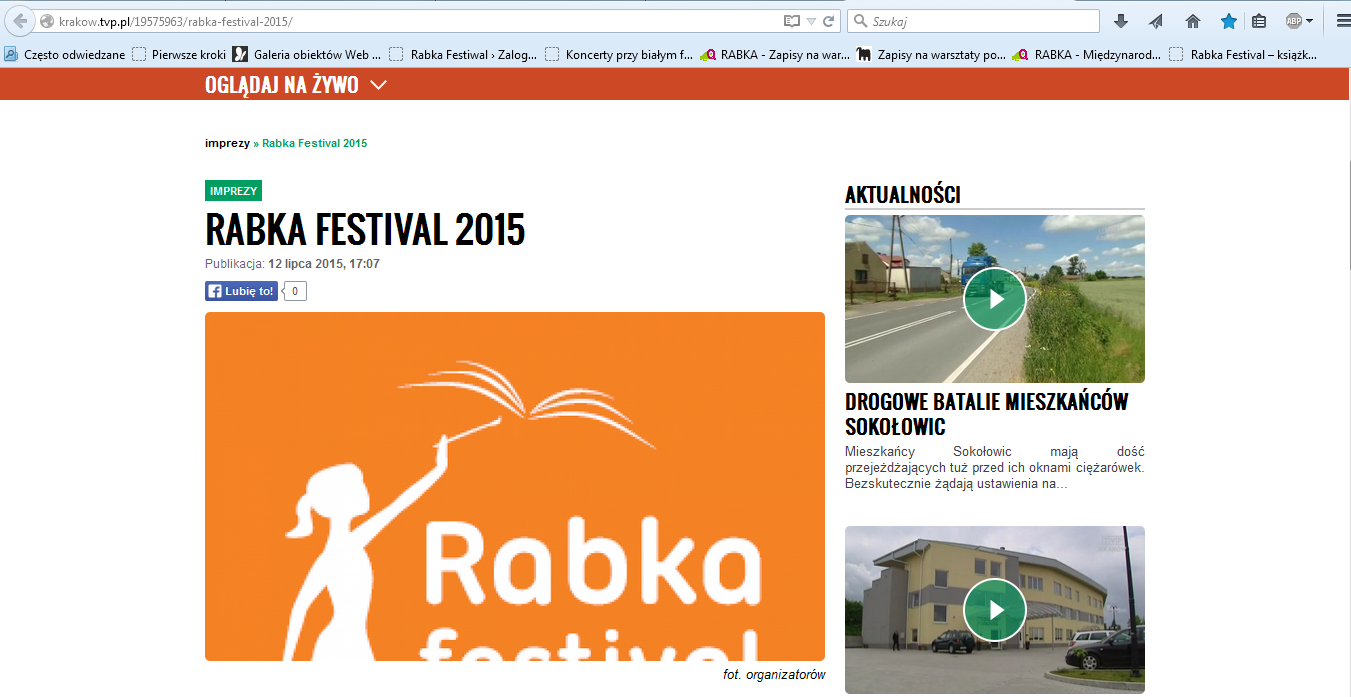
Task: Open reader view icon in address bar
Action: click(x=792, y=21)
